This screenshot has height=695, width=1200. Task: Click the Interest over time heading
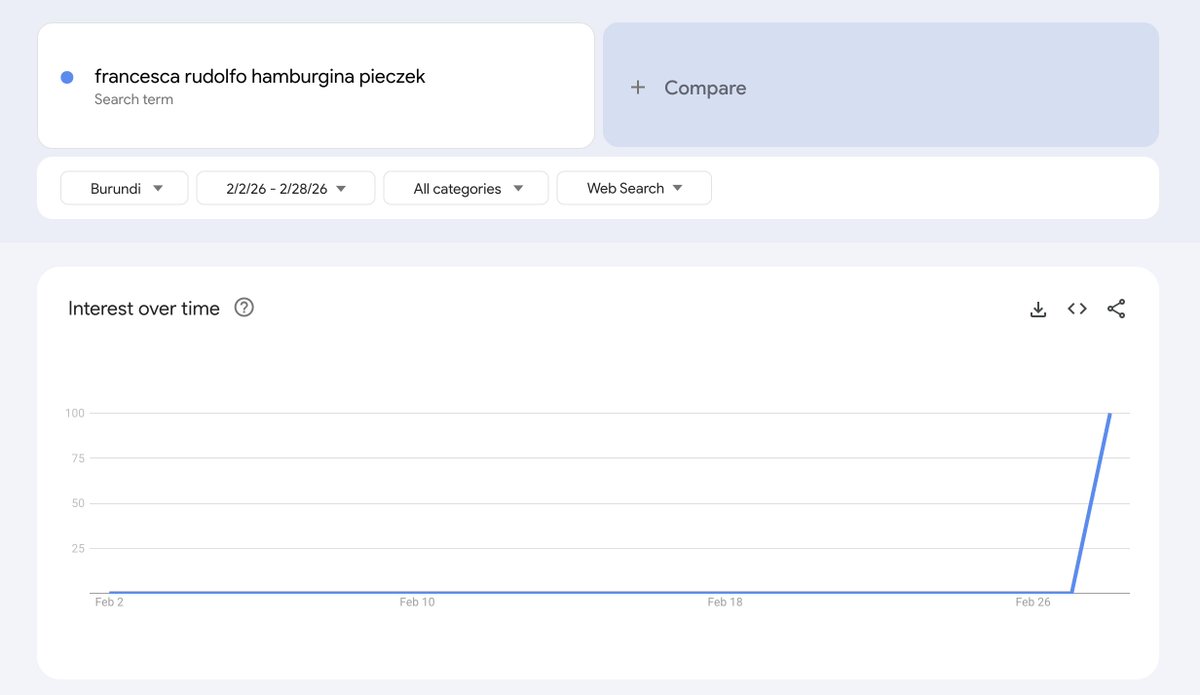point(144,308)
